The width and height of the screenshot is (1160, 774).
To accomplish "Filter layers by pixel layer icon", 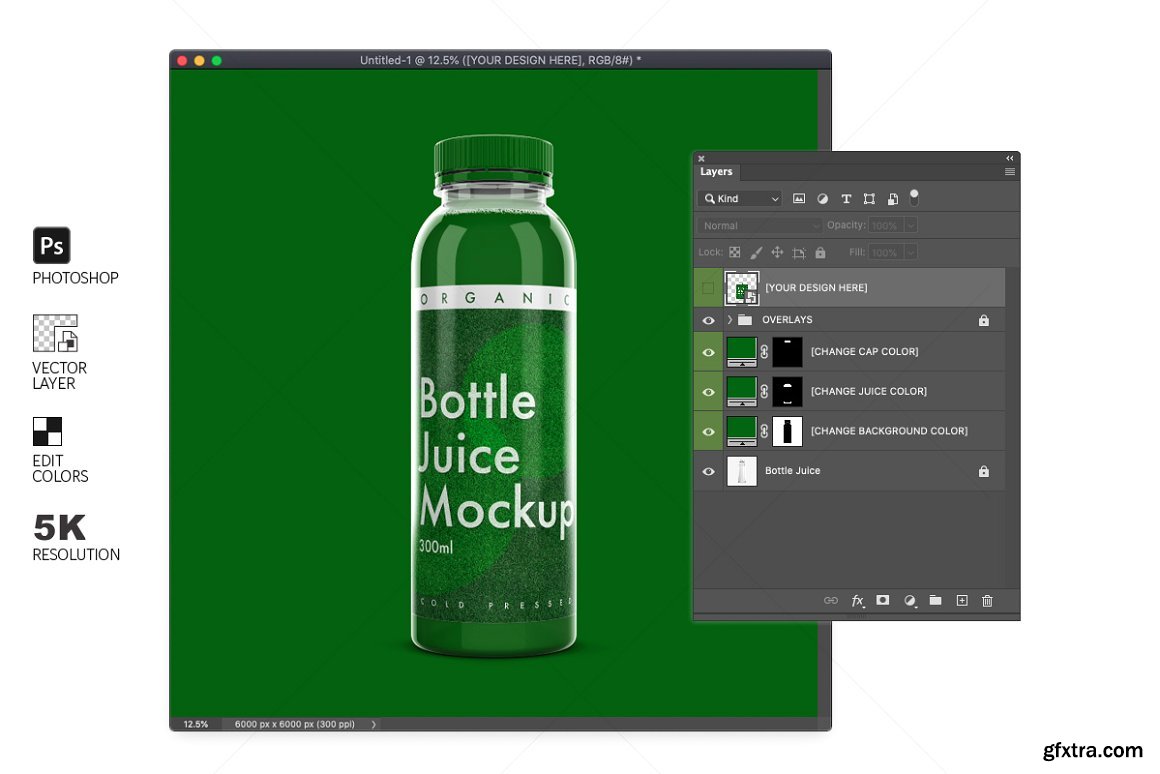I will point(799,199).
